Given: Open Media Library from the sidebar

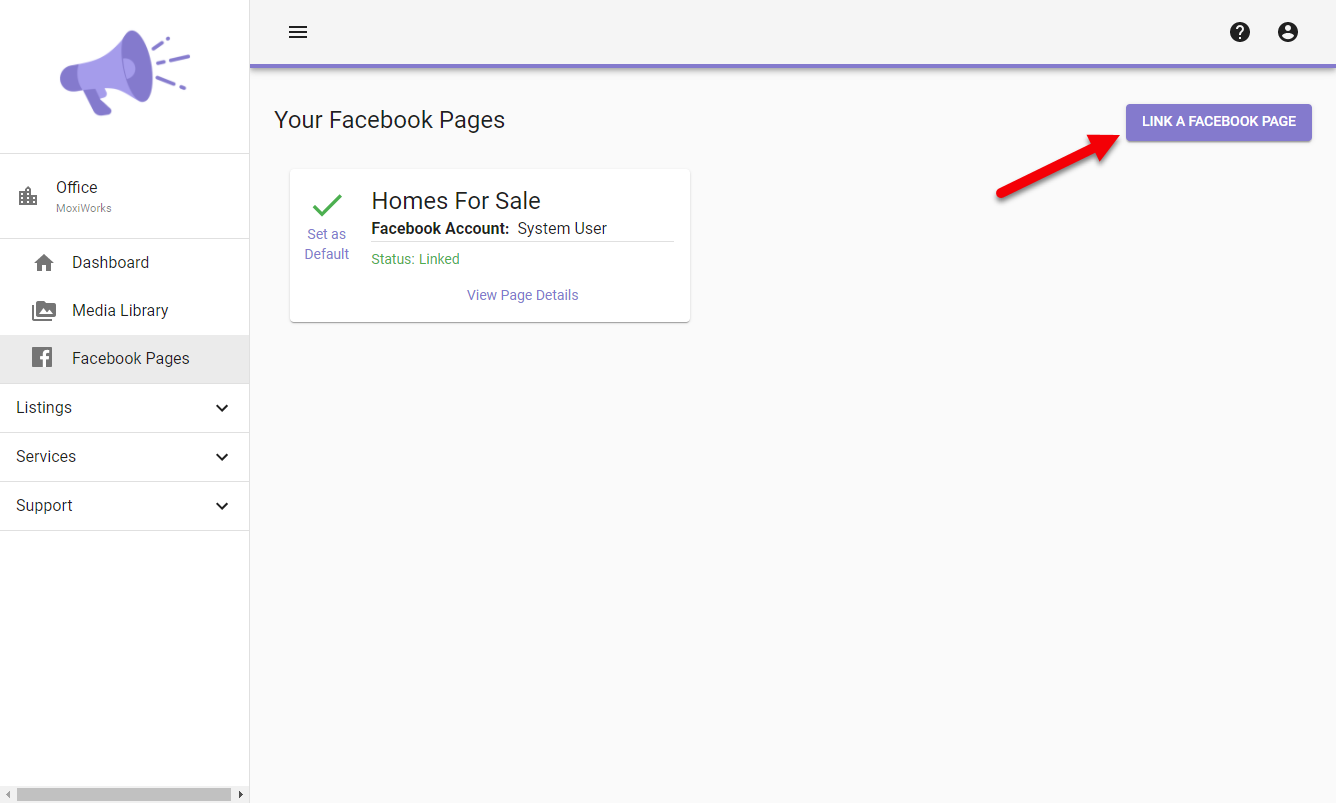Looking at the screenshot, I should point(120,311).
